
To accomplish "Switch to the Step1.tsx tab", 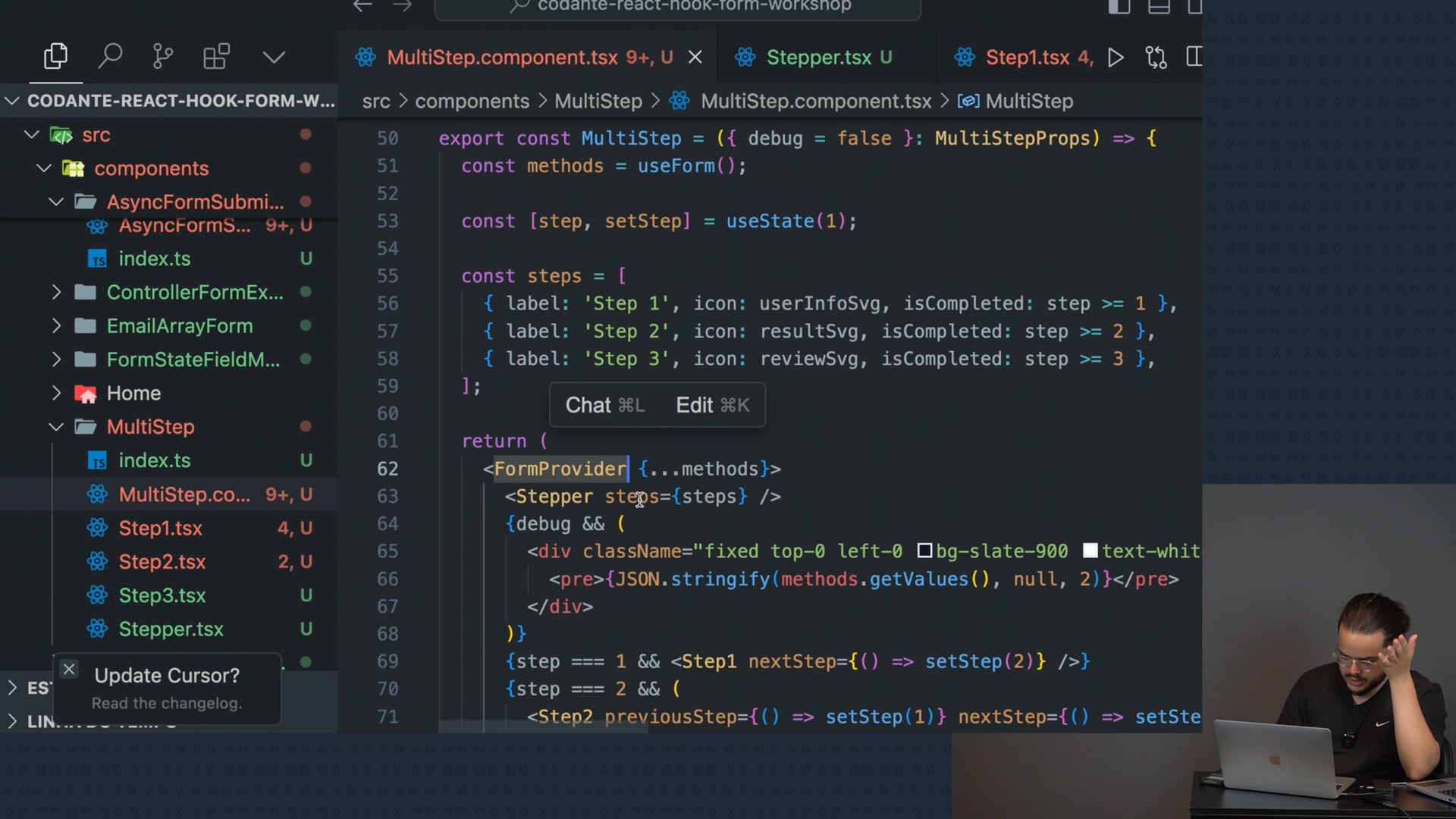I will (1026, 58).
